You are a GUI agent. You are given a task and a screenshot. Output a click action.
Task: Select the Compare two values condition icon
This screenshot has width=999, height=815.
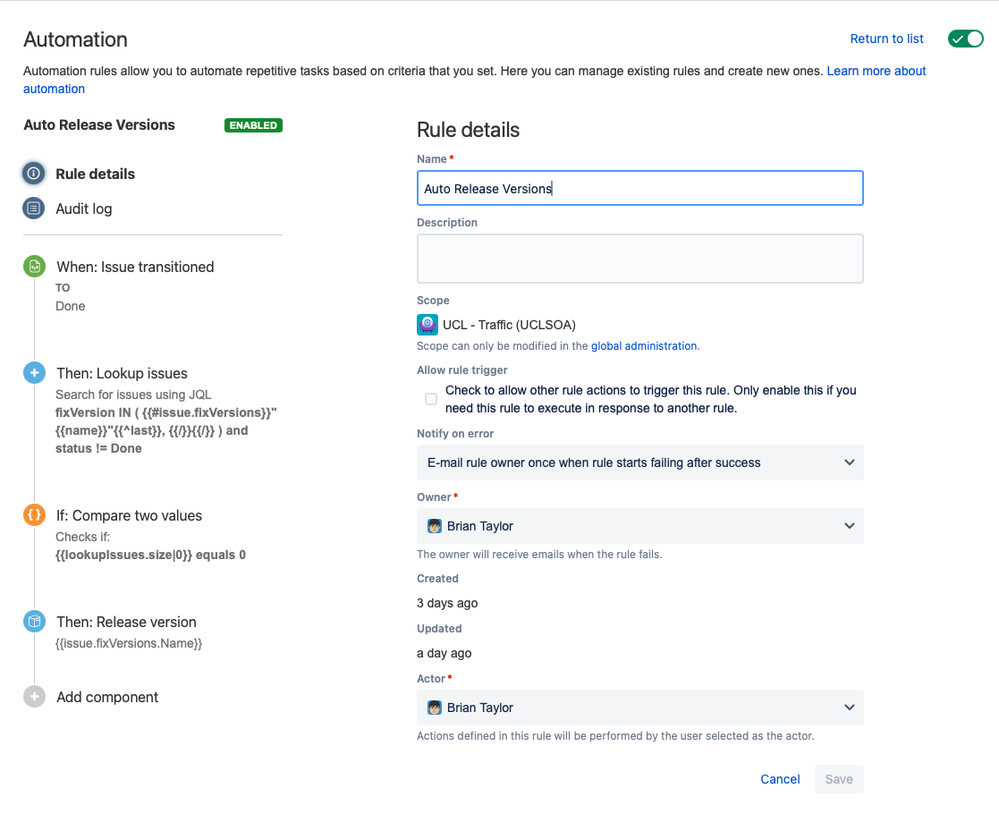coord(34,515)
